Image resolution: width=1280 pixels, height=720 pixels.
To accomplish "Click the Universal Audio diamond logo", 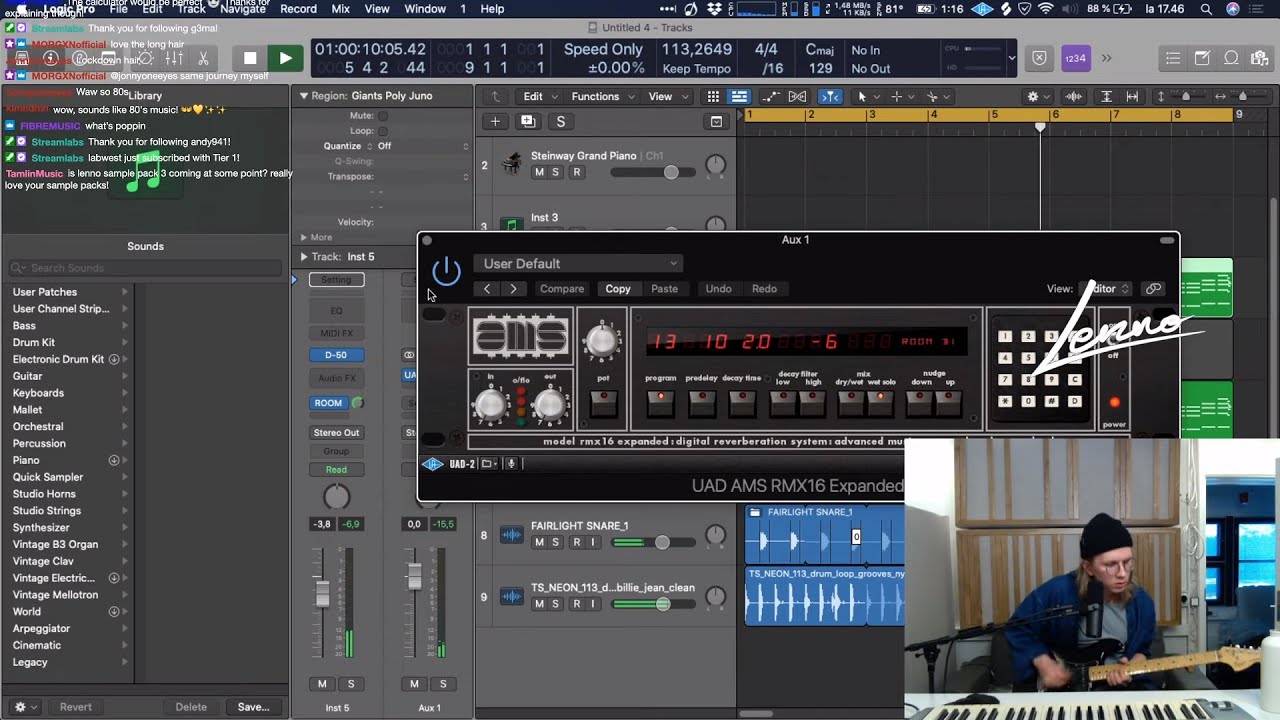I will (x=432, y=464).
